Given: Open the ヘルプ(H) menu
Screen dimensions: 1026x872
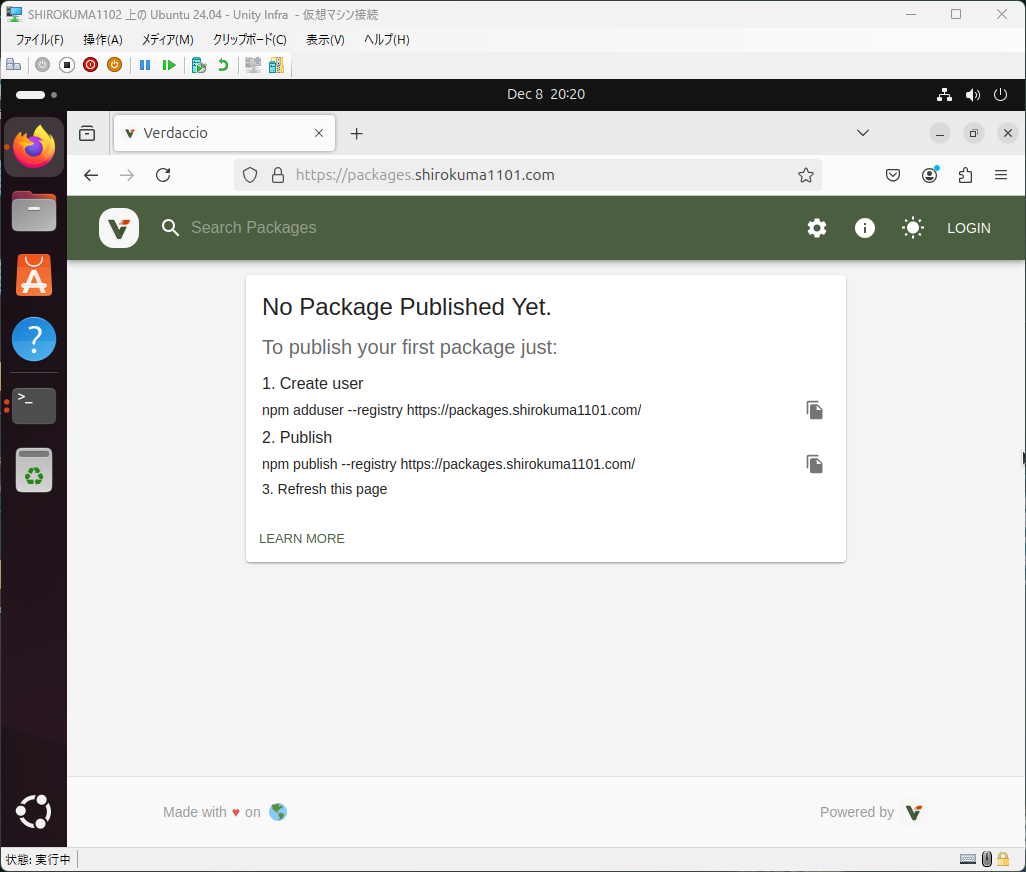Looking at the screenshot, I should click(387, 40).
